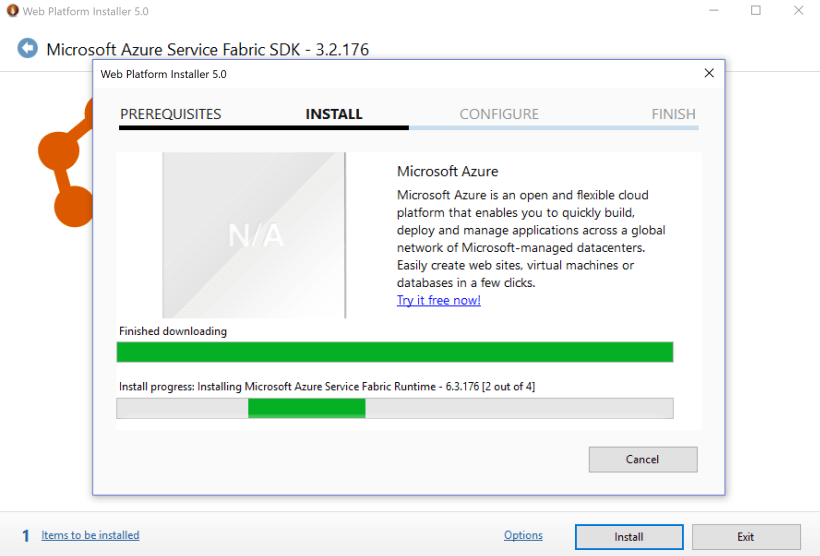This screenshot has width=820, height=556.
Task: Go to the FINISH step tab
Action: click(x=673, y=114)
